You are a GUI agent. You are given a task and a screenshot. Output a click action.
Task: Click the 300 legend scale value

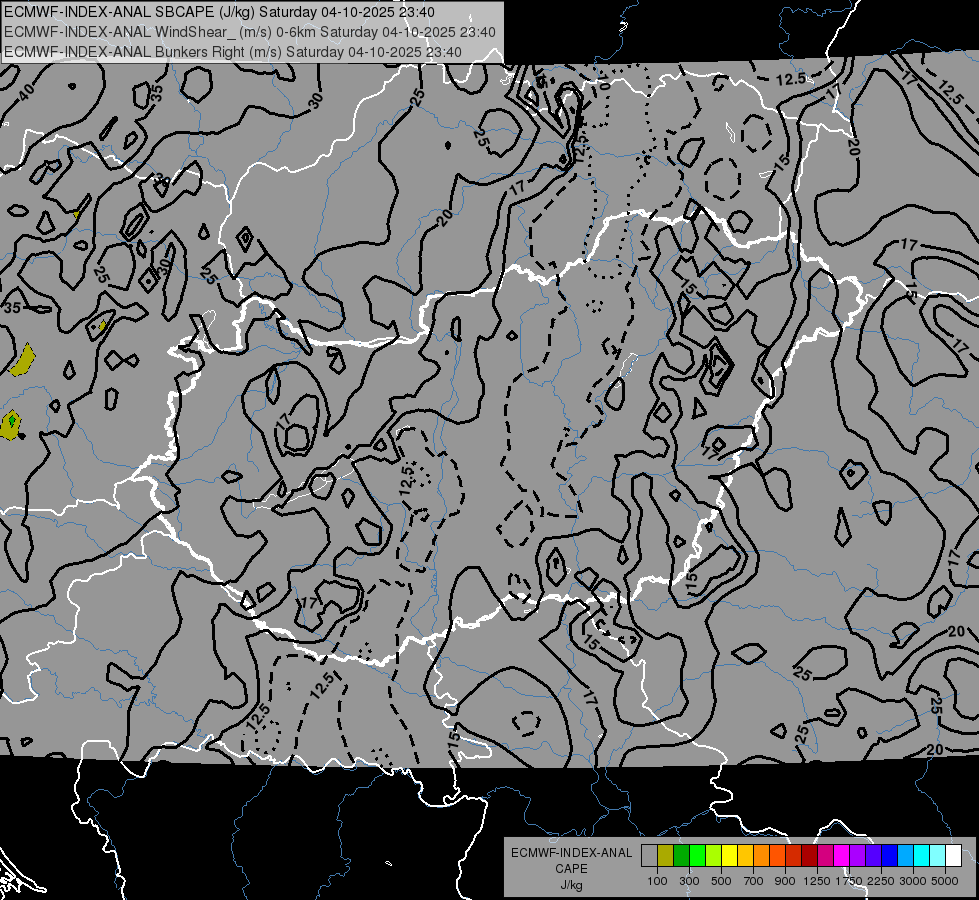pyautogui.click(x=689, y=881)
